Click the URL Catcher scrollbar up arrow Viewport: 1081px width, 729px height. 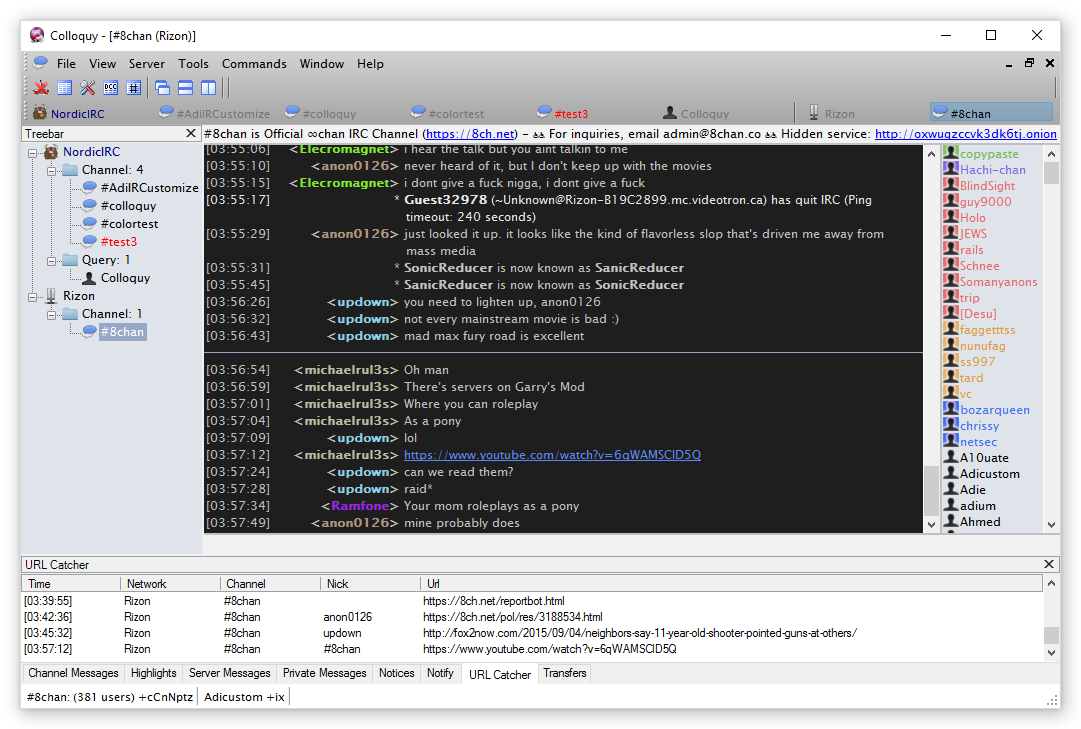pos(1051,583)
